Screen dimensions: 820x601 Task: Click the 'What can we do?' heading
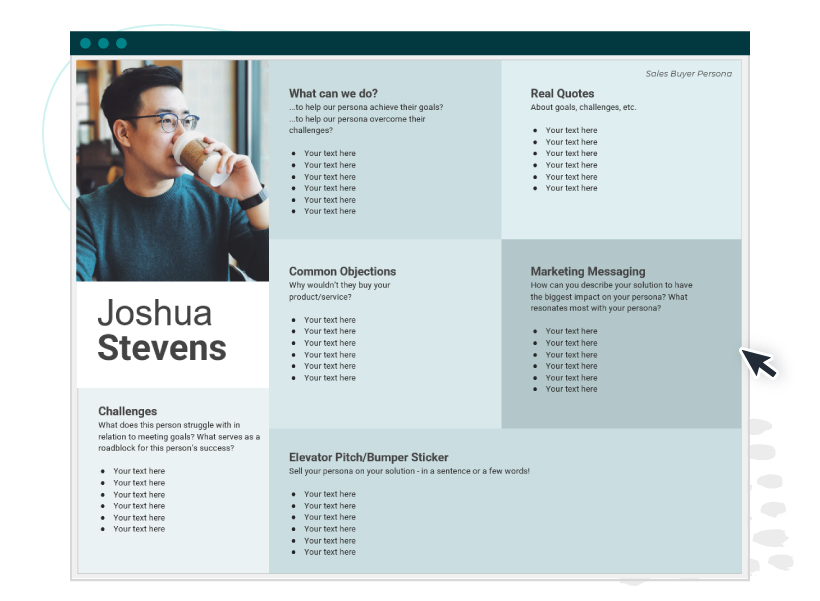333,94
